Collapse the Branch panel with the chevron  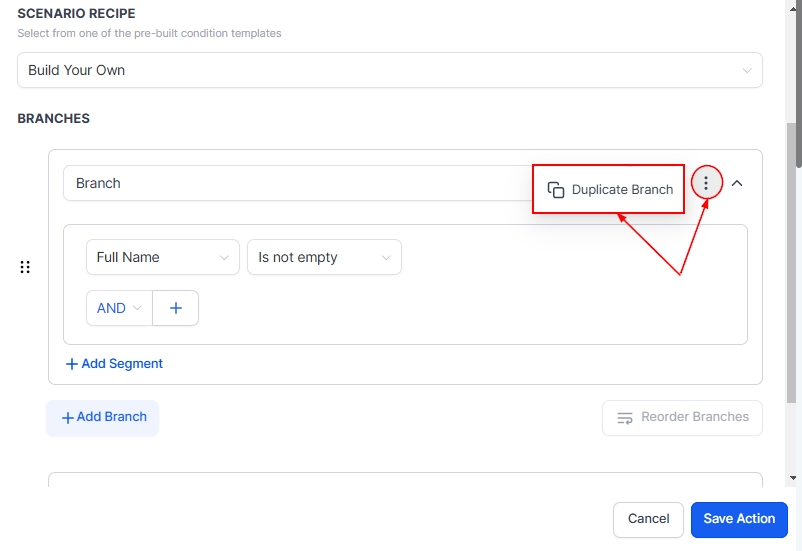pos(737,183)
